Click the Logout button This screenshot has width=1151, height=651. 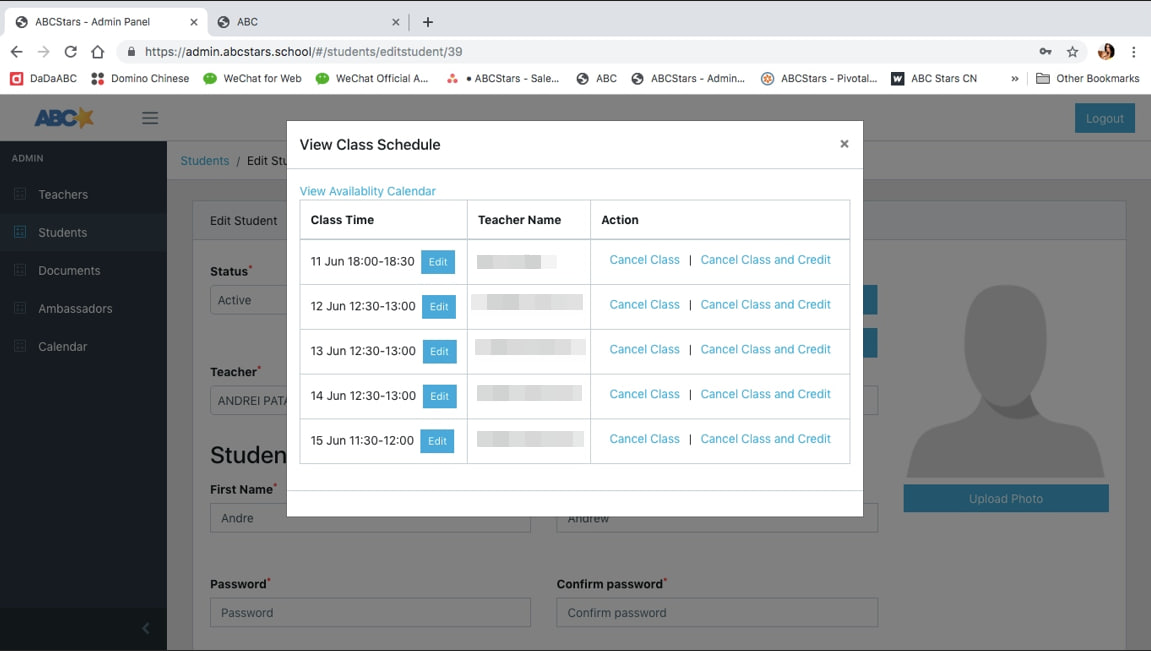coord(1105,118)
